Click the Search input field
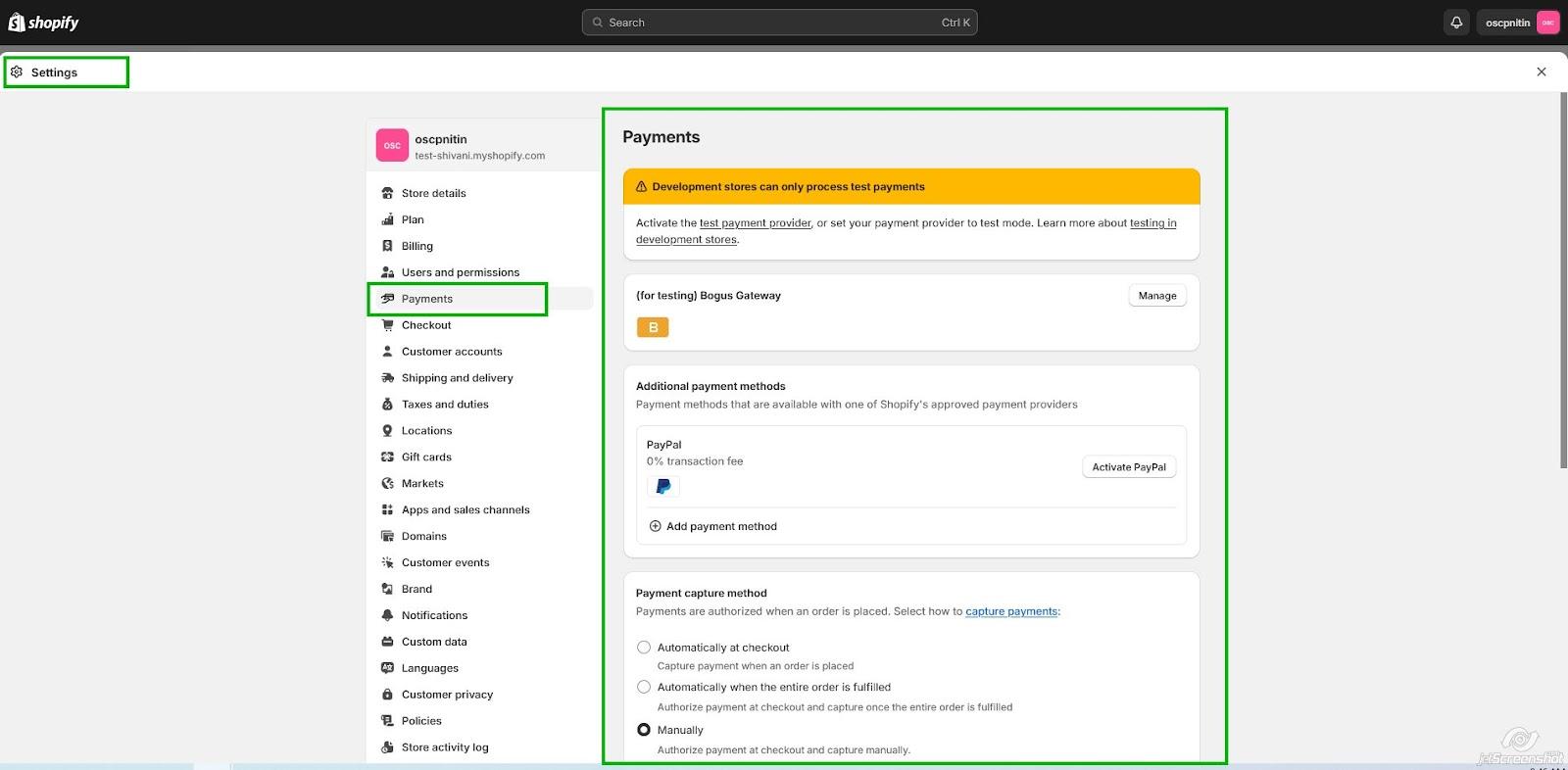1568x770 pixels. tap(779, 23)
